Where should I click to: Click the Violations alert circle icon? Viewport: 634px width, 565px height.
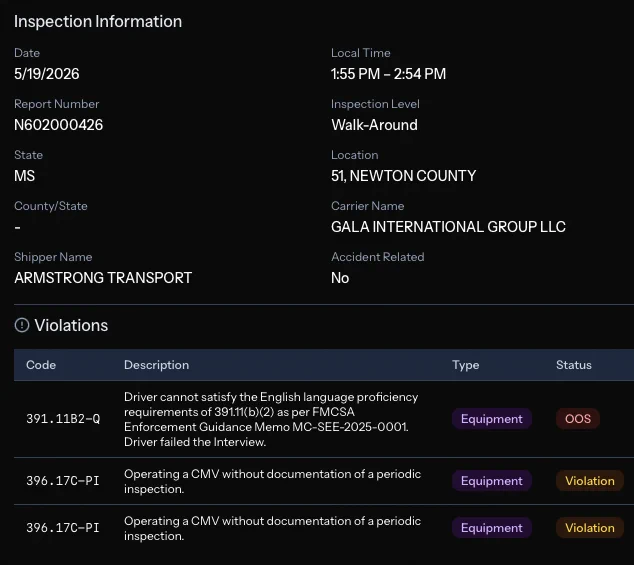(x=22, y=325)
